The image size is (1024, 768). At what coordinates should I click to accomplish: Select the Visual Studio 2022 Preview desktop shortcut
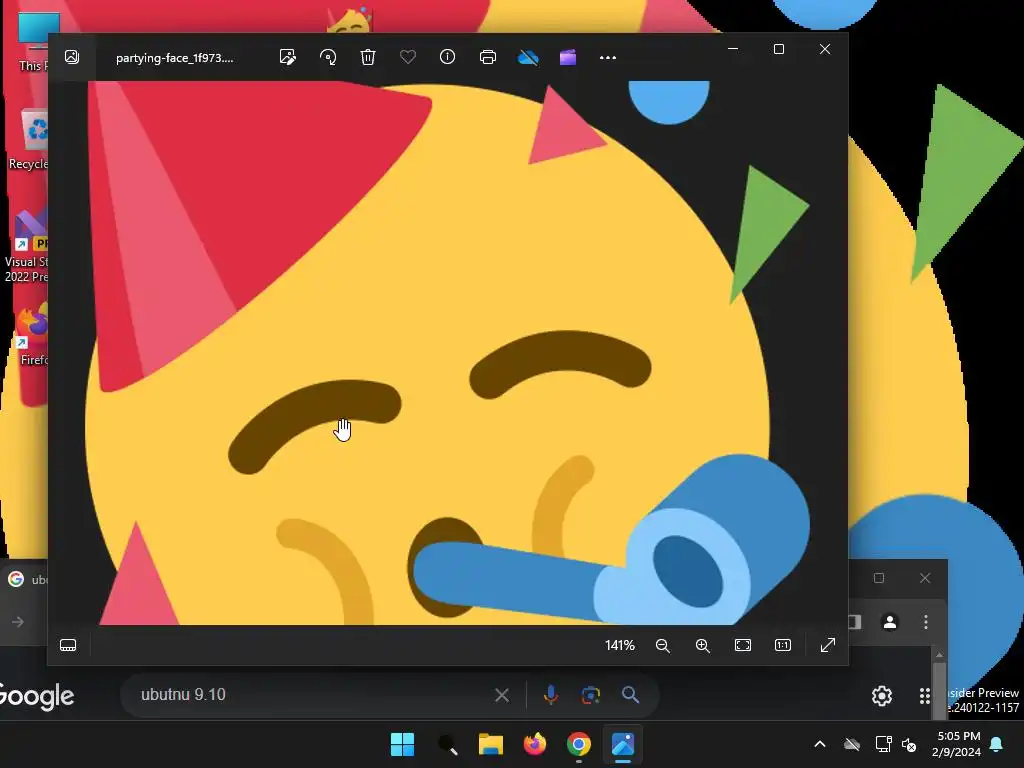tap(26, 246)
